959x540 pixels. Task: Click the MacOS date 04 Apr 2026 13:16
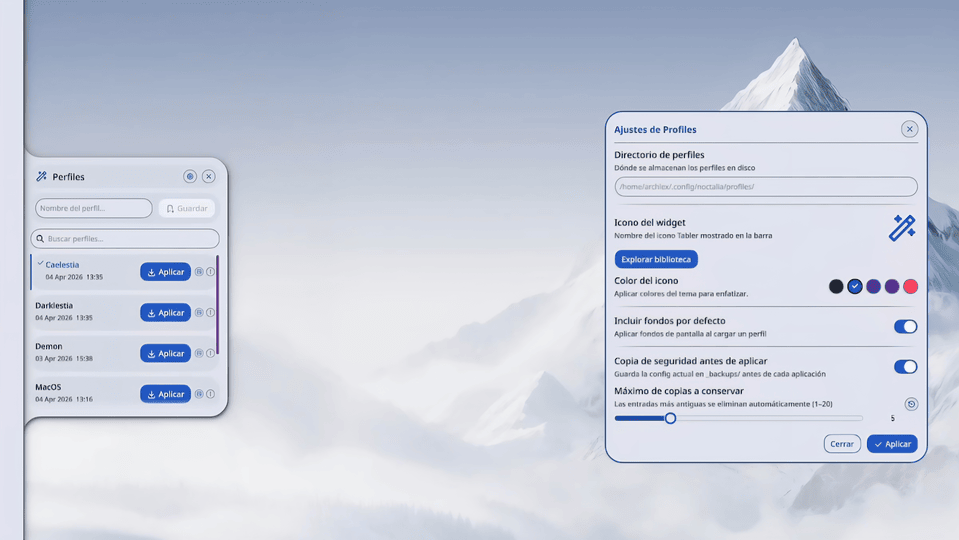coord(64,399)
